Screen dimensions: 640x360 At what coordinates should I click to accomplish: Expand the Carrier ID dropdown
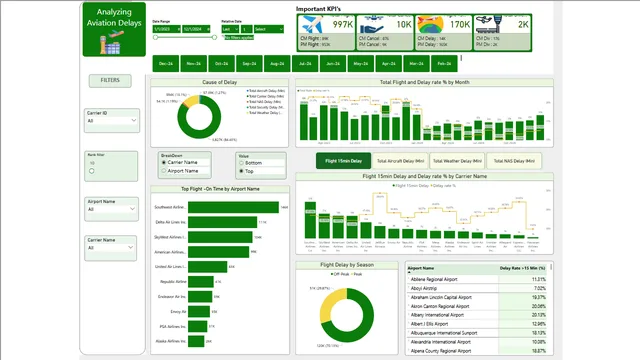point(133,120)
